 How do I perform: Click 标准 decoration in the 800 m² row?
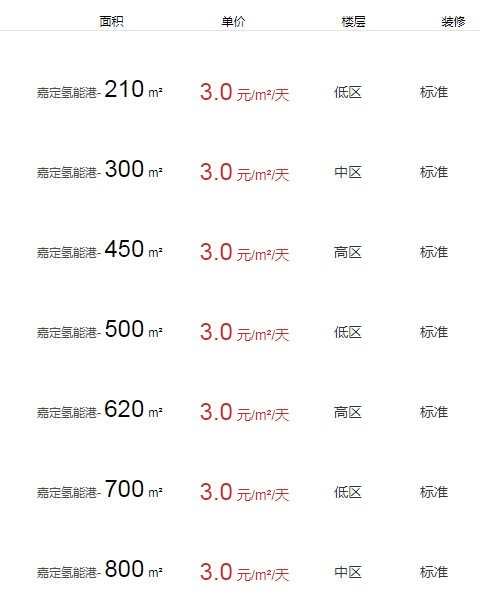pyautogui.click(x=434, y=572)
